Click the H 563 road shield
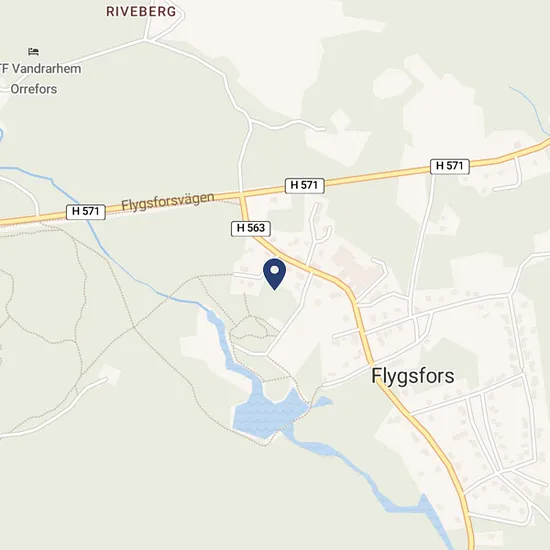Viewport: 550px width, 550px height. [x=251, y=228]
